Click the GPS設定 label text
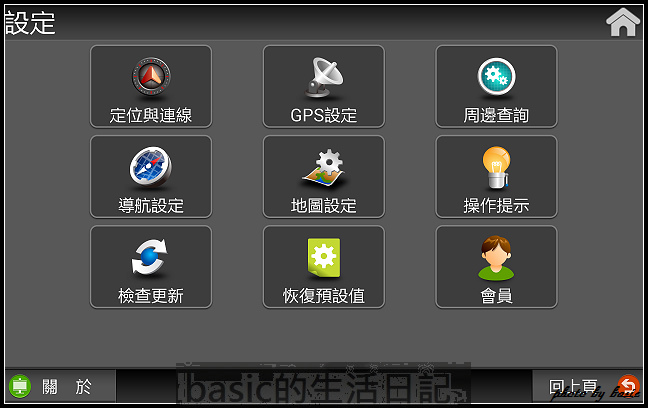This screenshot has width=648, height=408. [x=324, y=115]
